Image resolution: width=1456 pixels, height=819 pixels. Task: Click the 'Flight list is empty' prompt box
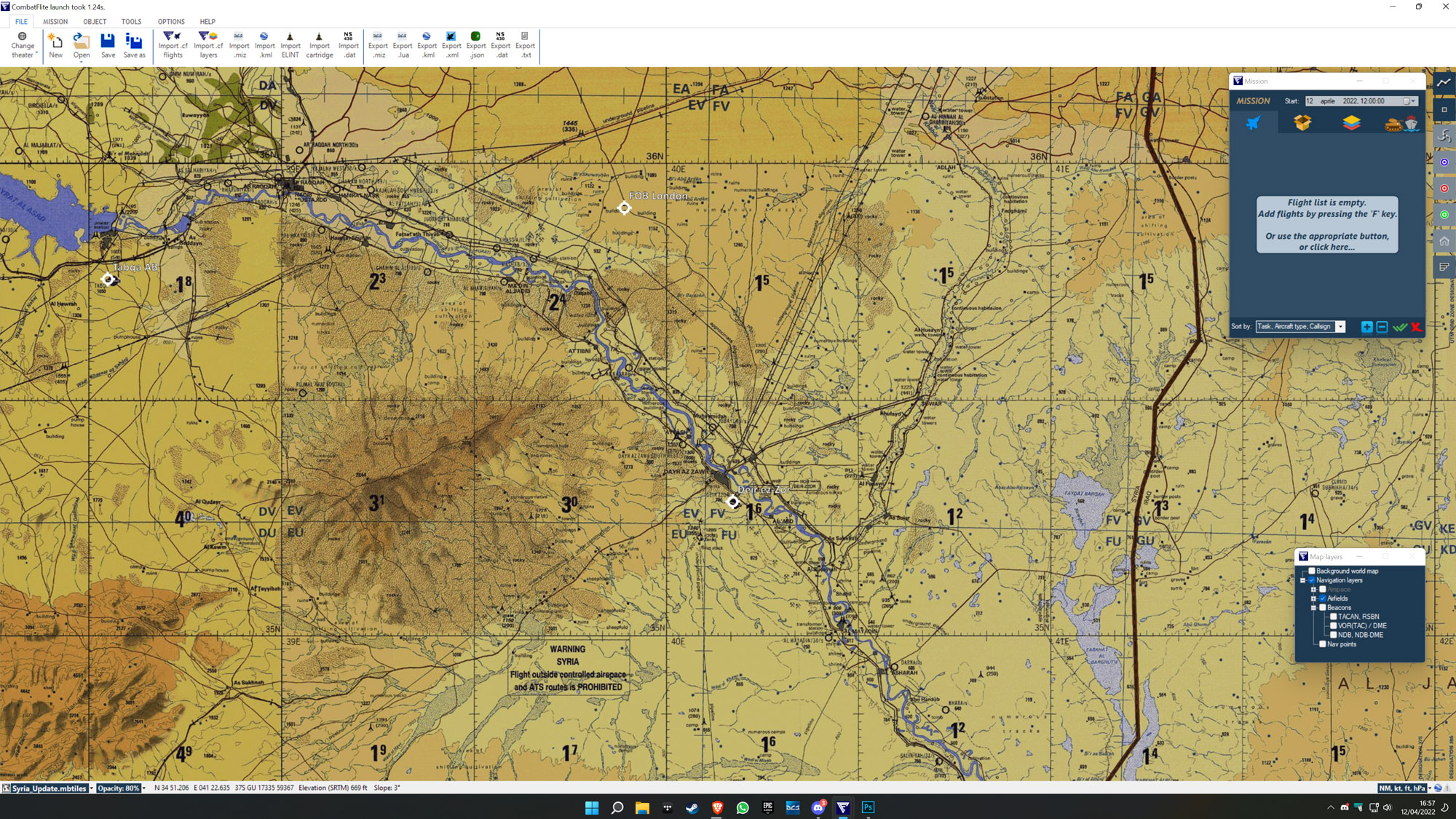click(1326, 224)
